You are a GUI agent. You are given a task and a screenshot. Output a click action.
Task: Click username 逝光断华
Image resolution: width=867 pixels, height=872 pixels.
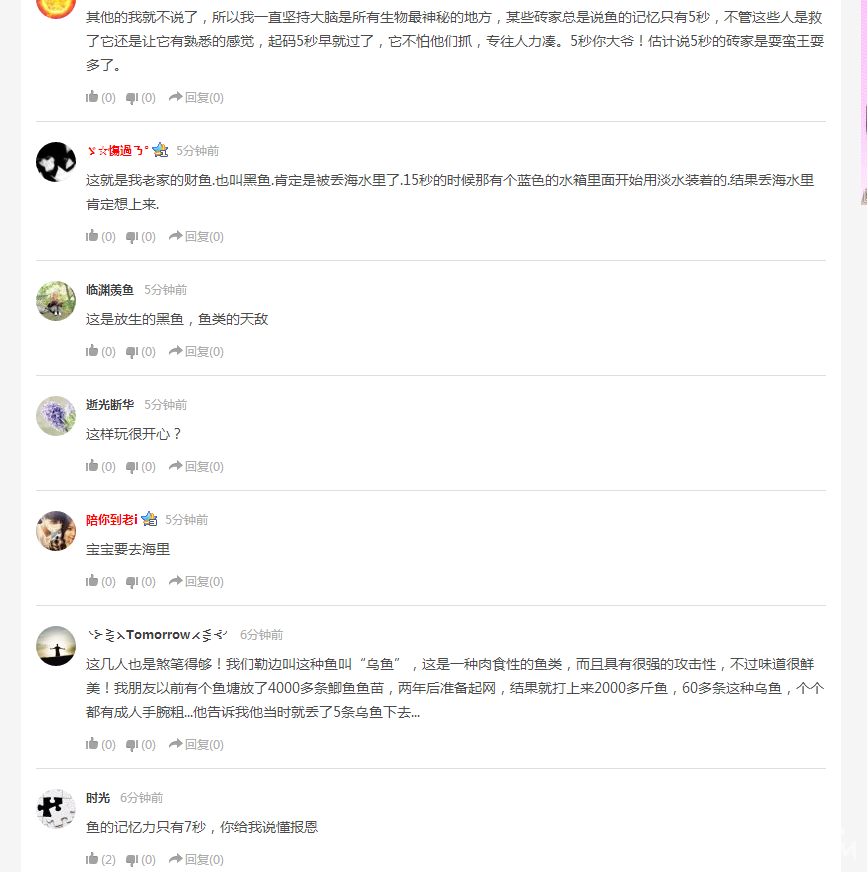point(110,405)
